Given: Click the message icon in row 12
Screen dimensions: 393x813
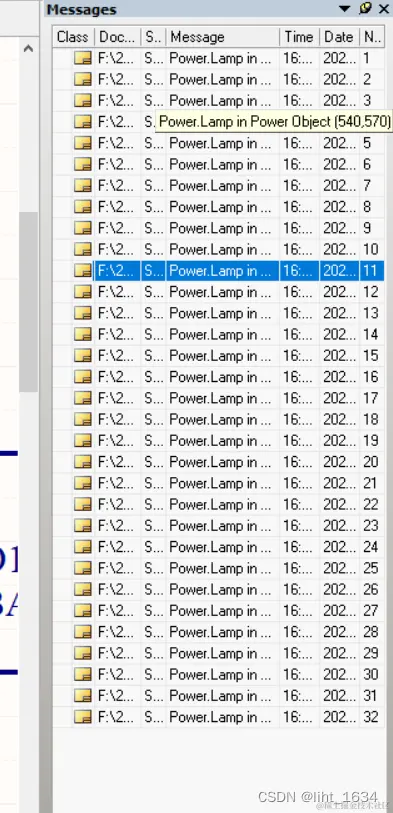Looking at the screenshot, I should [83, 292].
